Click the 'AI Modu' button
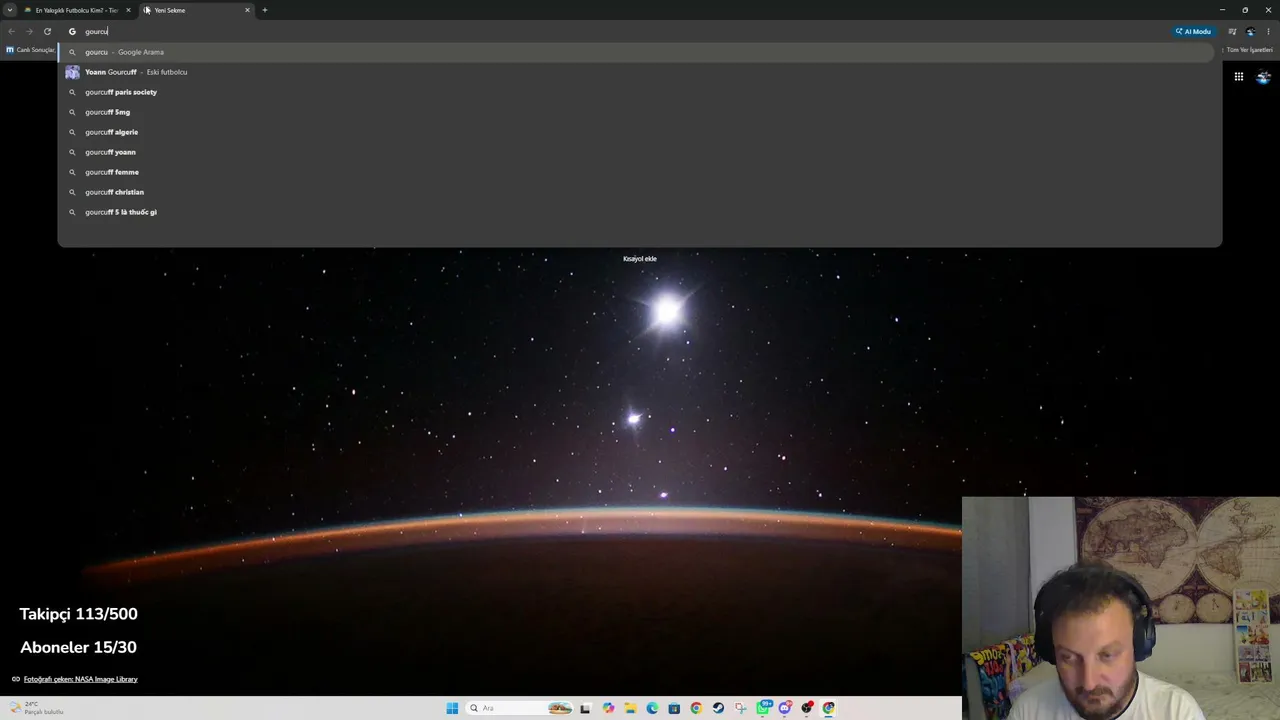 pos(1193,31)
